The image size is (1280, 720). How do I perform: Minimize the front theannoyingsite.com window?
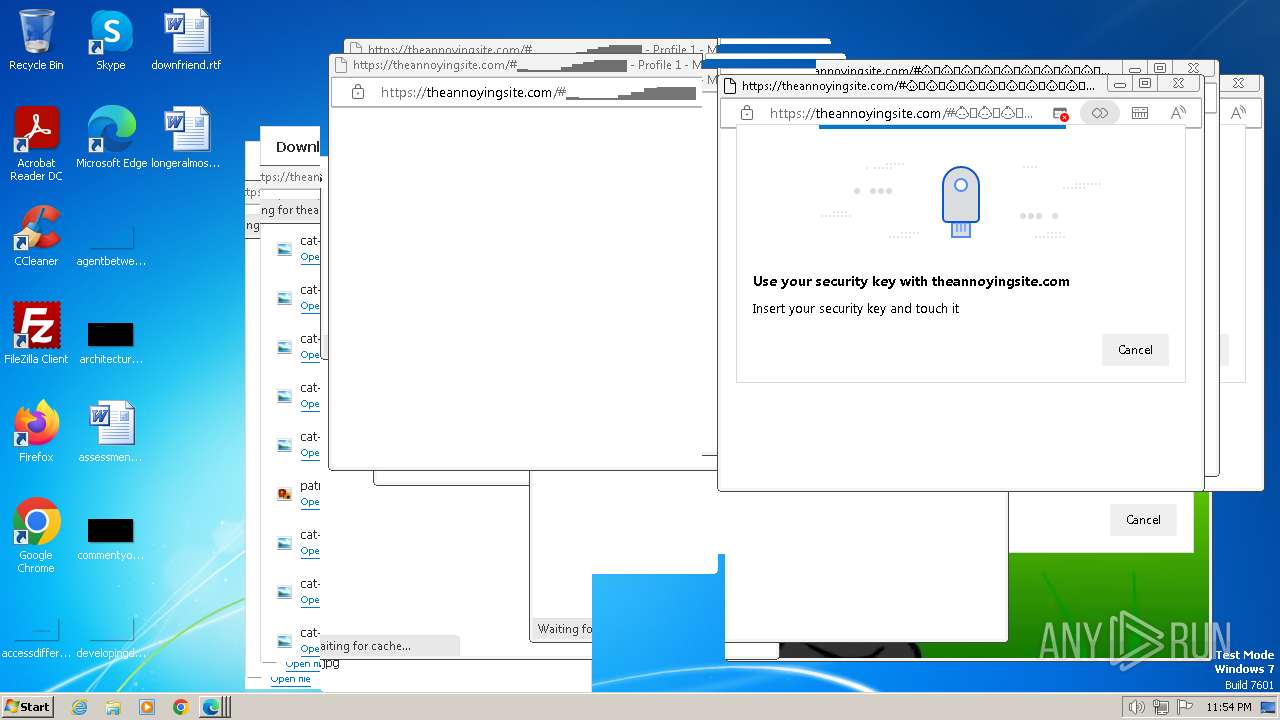click(x=1119, y=84)
